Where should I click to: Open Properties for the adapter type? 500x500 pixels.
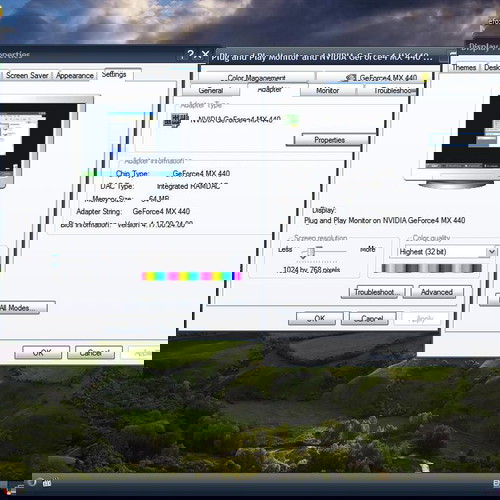[x=329, y=140]
